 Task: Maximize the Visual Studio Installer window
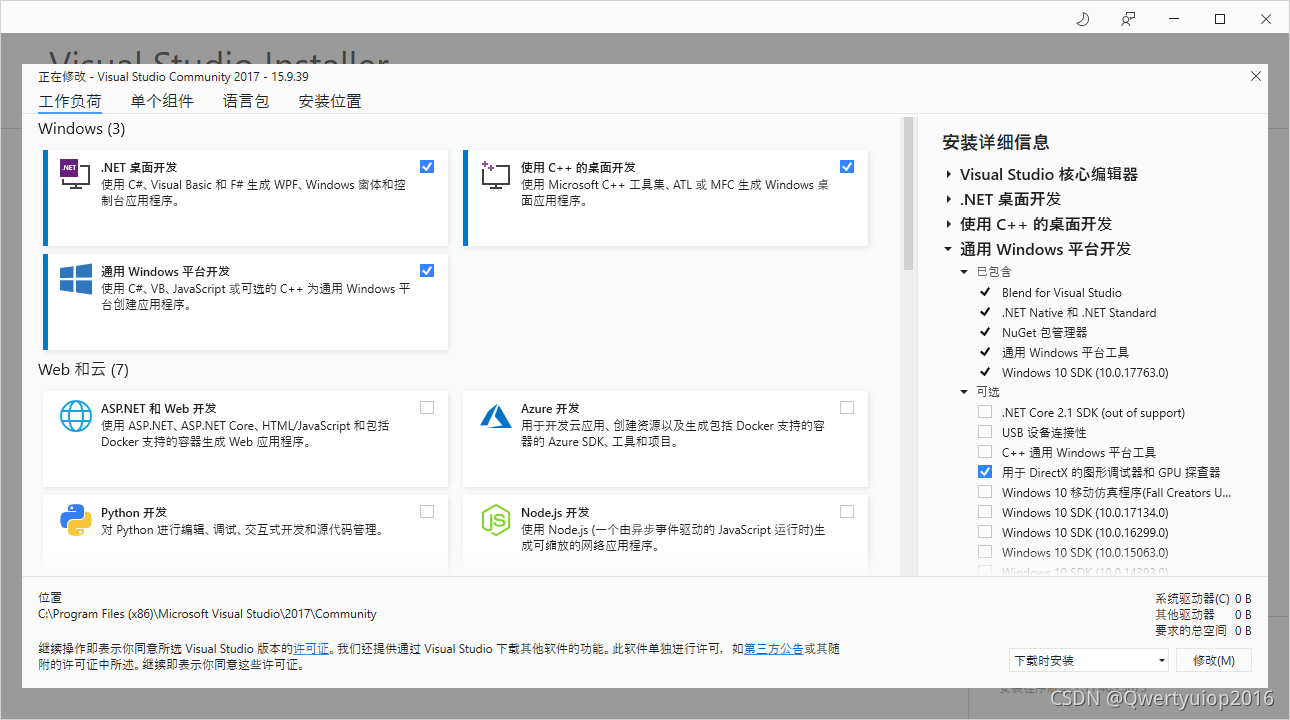pyautogui.click(x=1220, y=19)
